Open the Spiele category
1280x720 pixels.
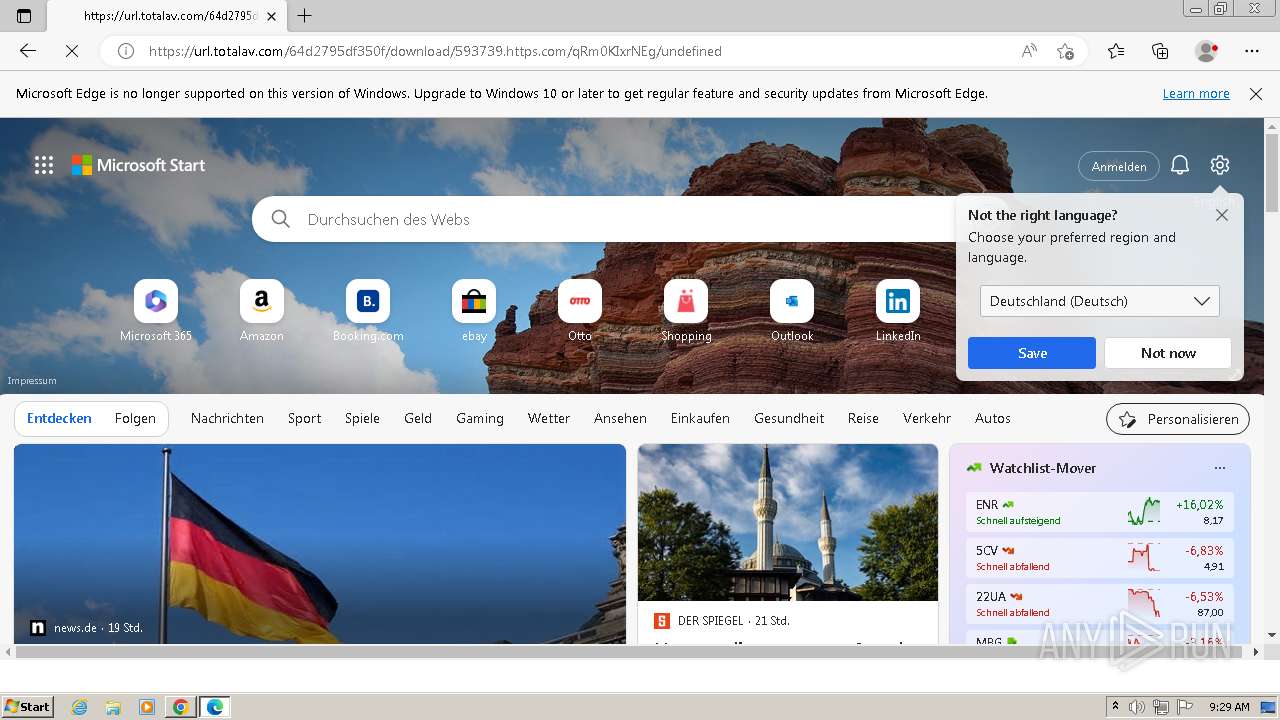click(362, 419)
